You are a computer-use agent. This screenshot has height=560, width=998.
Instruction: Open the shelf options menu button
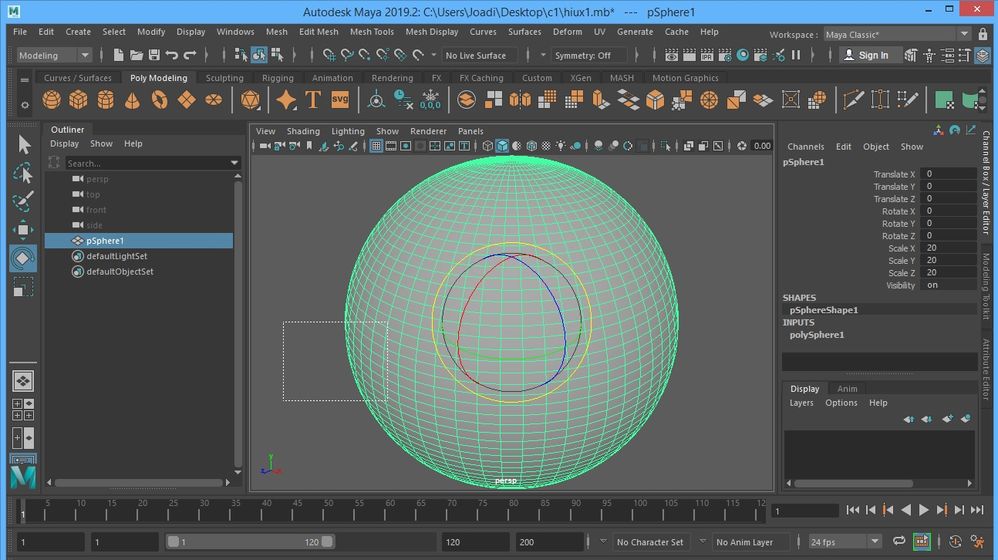[25, 105]
